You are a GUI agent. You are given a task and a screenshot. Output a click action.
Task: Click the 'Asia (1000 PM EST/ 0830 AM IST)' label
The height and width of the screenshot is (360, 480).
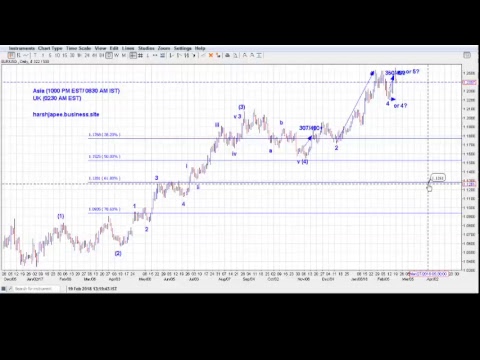[76, 91]
